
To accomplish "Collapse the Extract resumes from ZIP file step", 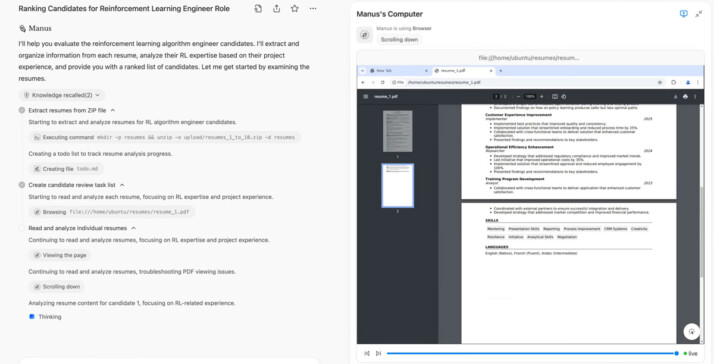I will pos(113,110).
